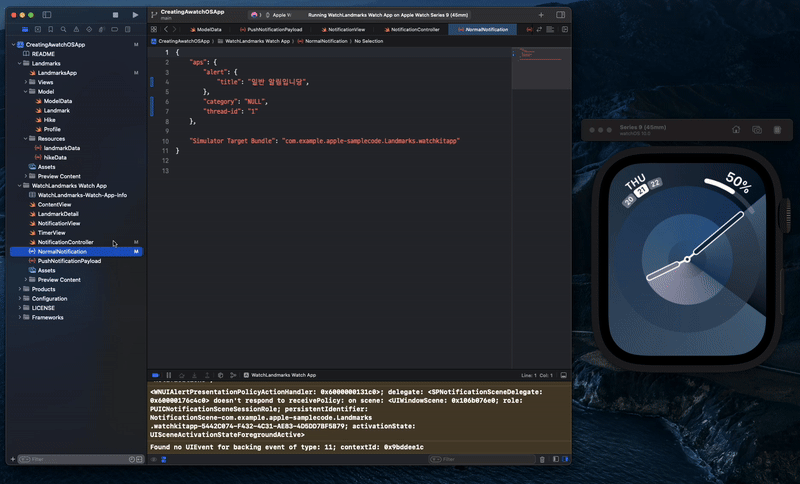Viewport: 800px width, 484px height.
Task: Open the Debug View Hierarchy button
Action: (x=220, y=375)
